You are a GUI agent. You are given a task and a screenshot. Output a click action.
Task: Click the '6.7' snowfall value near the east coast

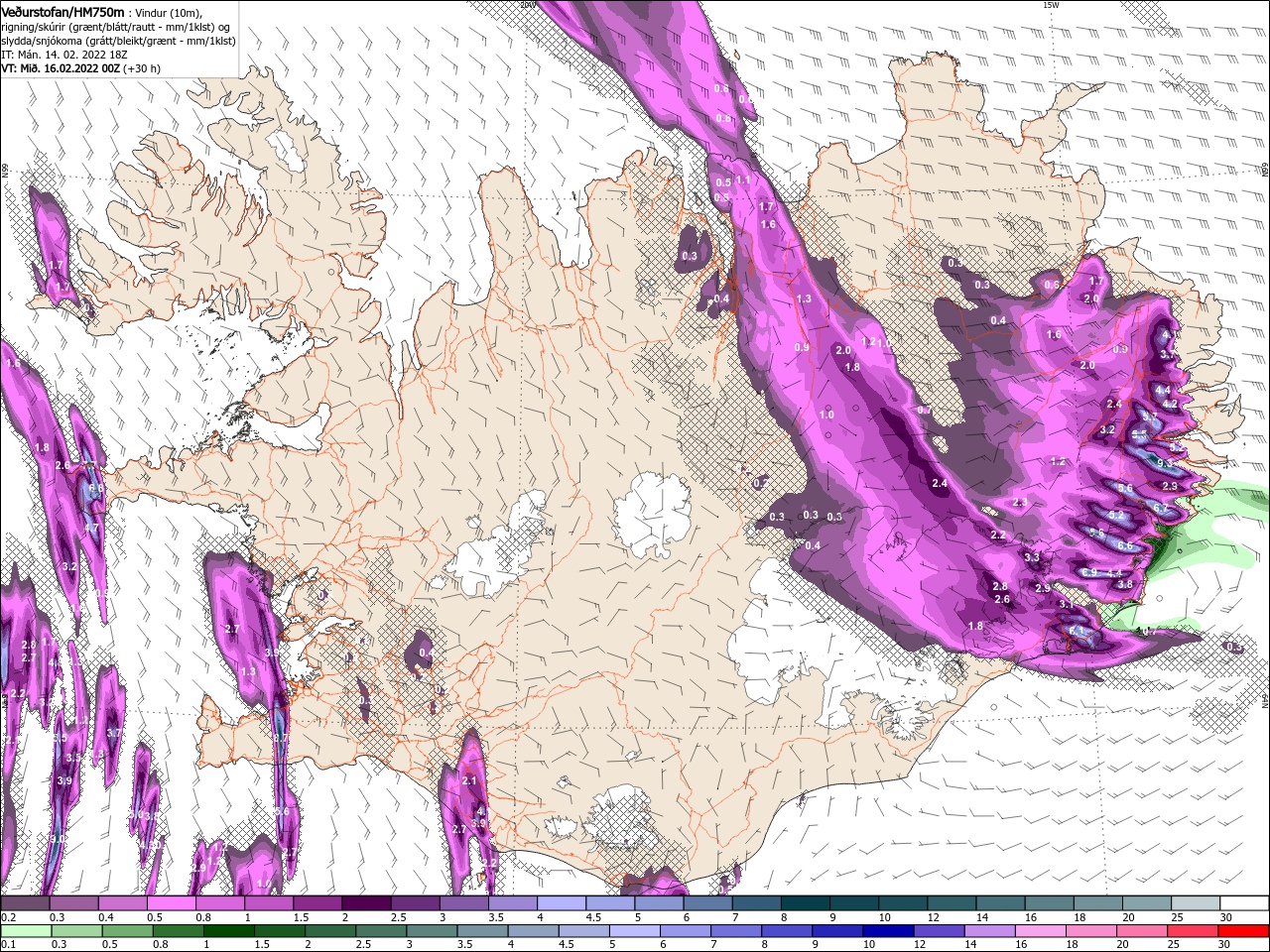[x=1163, y=508]
